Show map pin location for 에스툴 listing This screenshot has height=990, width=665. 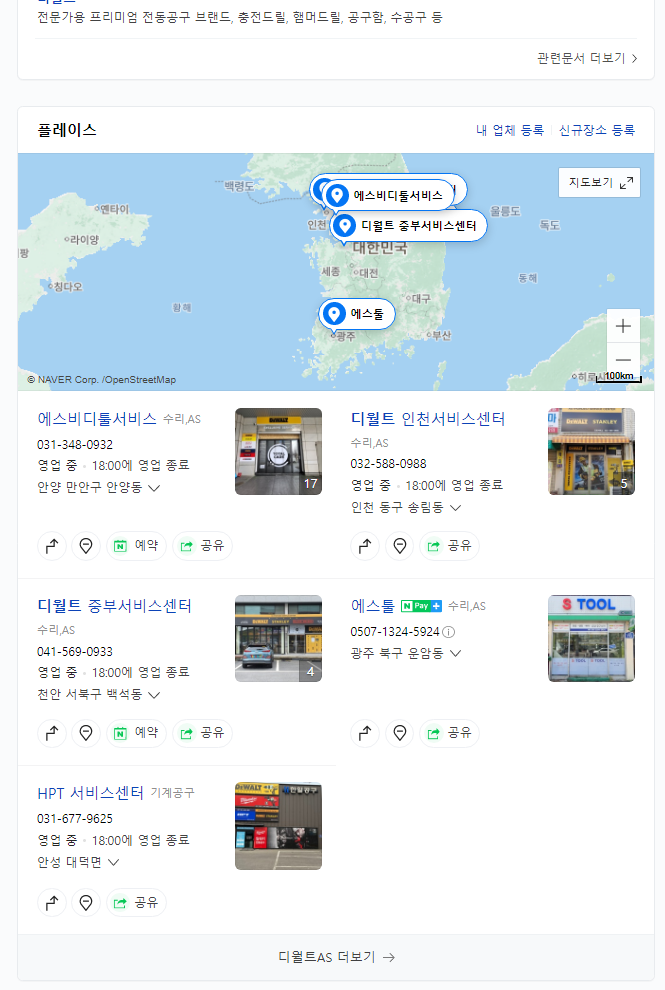tap(400, 733)
